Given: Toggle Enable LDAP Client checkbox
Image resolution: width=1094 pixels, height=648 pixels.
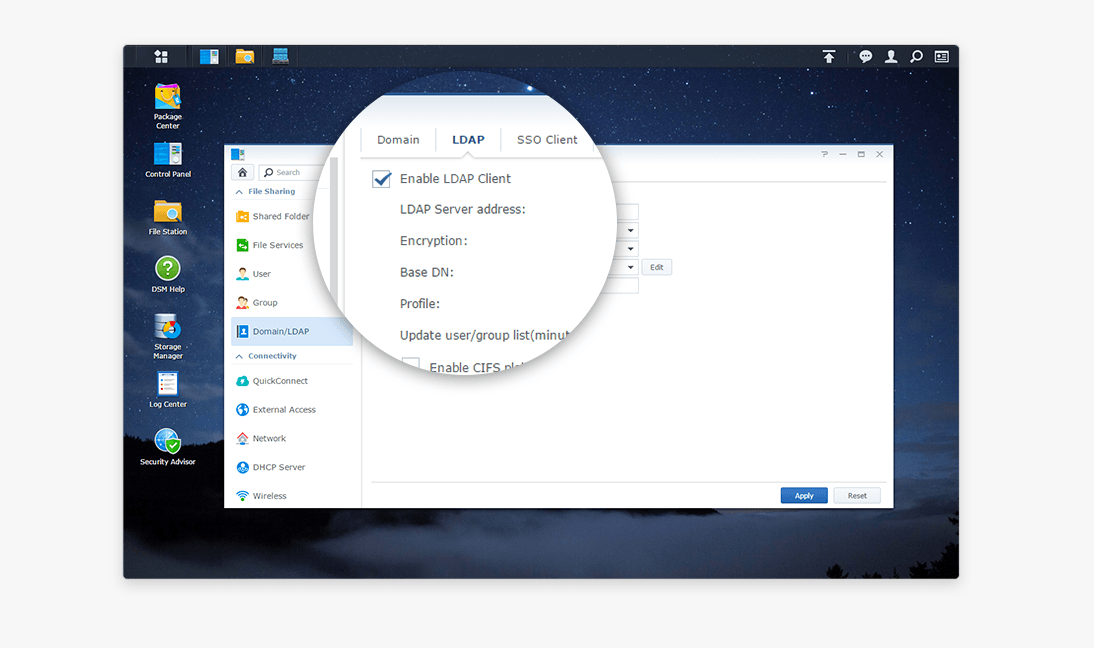Looking at the screenshot, I should point(382,179).
